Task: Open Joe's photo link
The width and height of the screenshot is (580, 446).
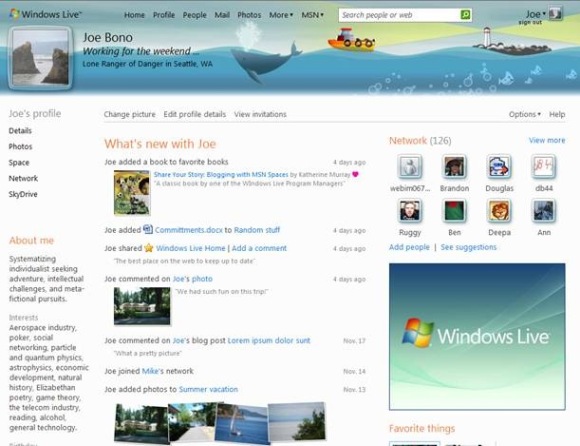Action: (193, 279)
